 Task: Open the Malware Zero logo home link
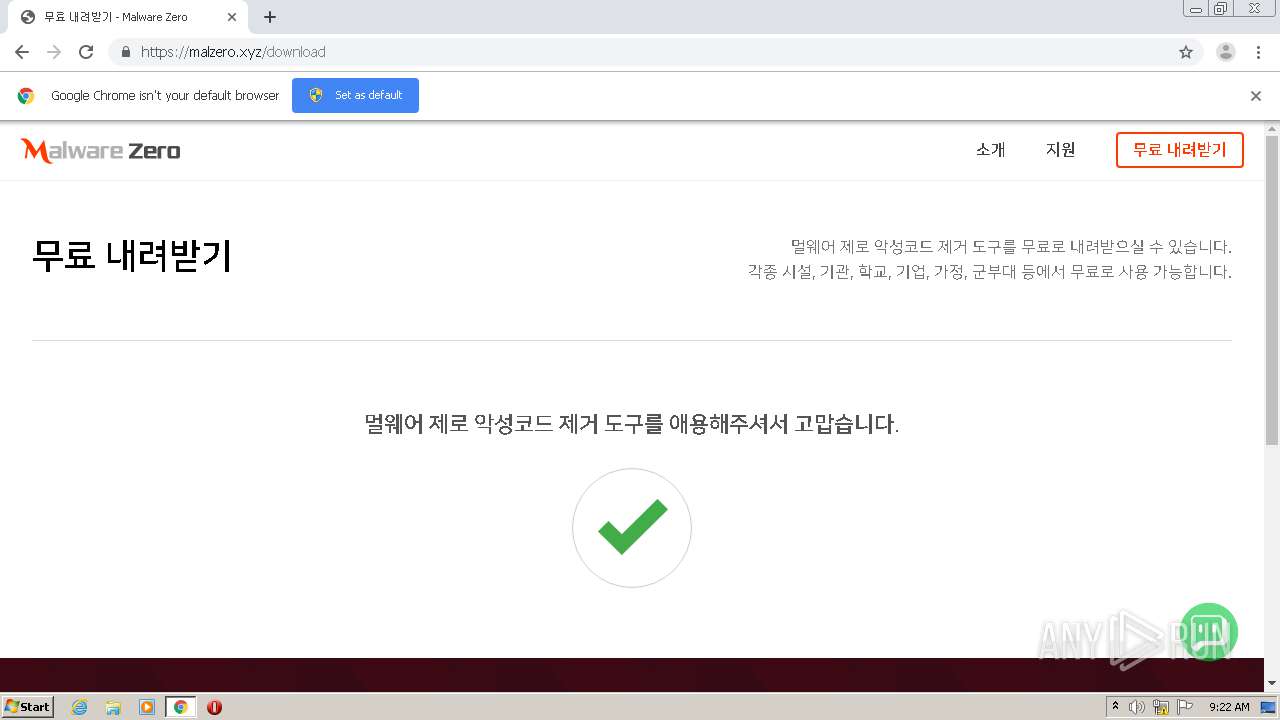point(100,151)
